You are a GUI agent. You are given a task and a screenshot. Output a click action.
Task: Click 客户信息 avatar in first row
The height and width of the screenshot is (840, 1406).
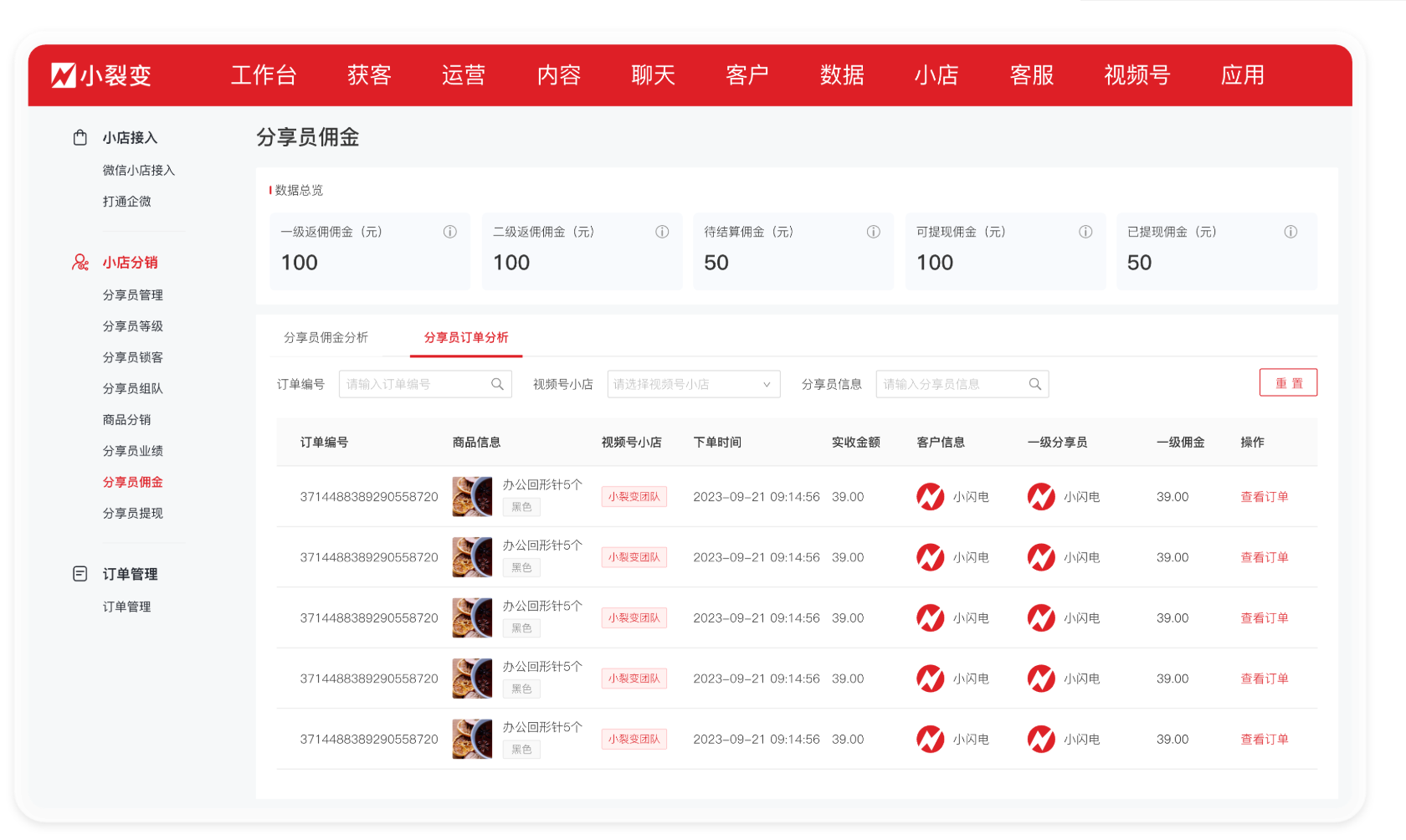click(931, 496)
